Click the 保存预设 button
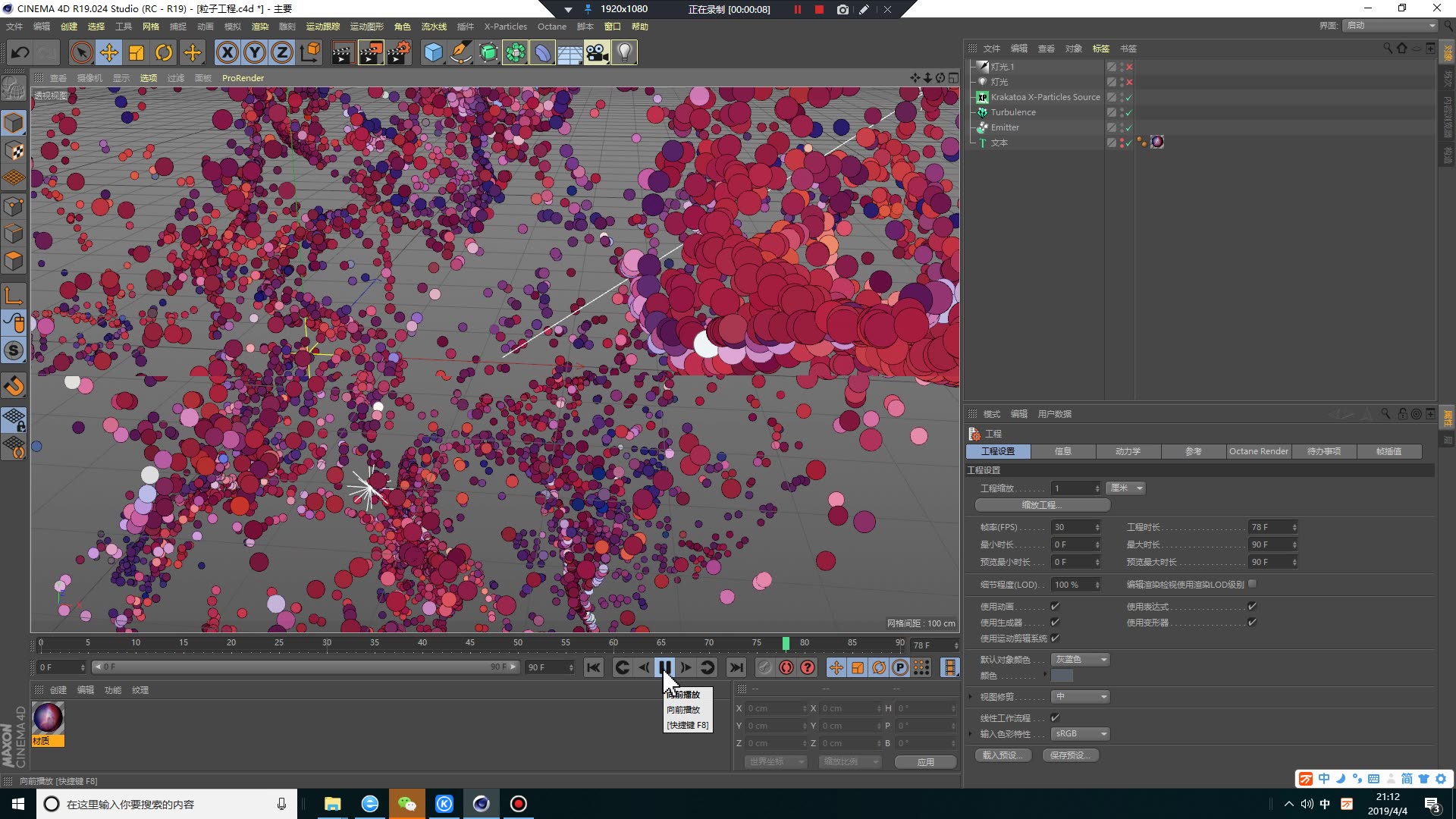The width and height of the screenshot is (1456, 819). tap(1070, 755)
